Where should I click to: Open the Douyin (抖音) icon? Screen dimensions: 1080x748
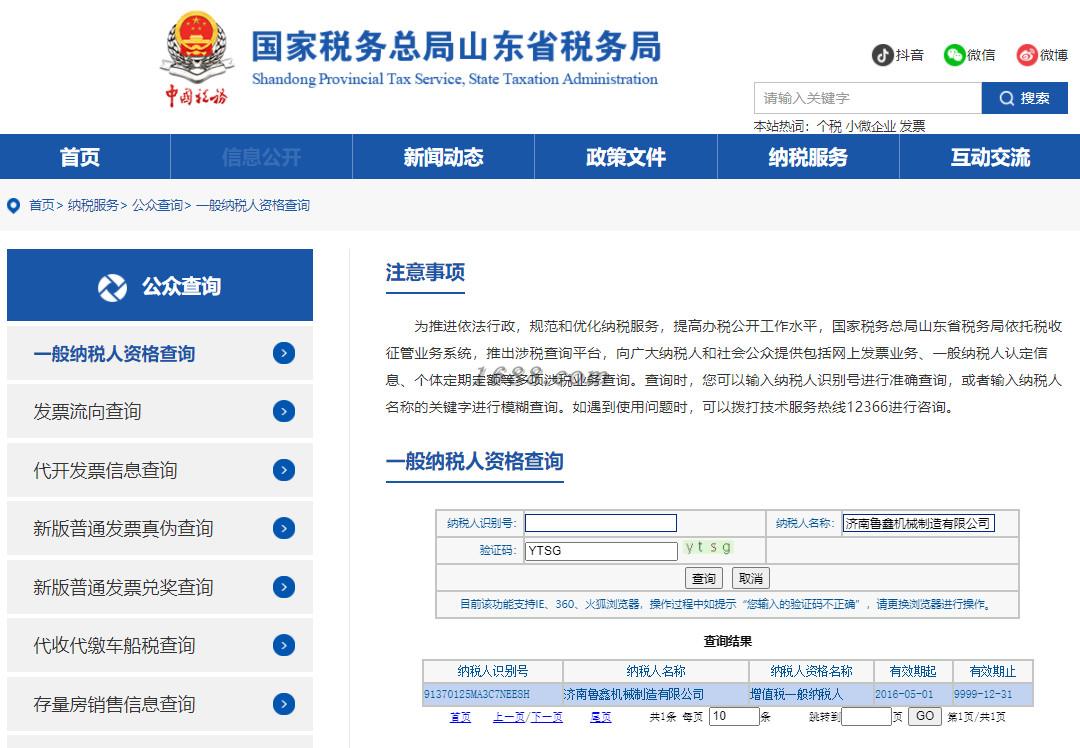882,54
